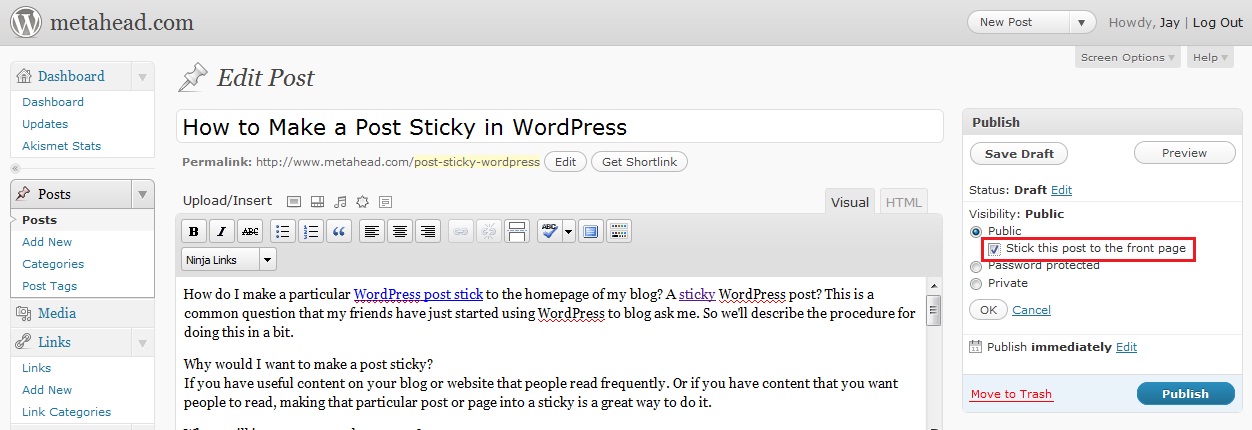Viewport: 1252px width, 430px height.
Task: Click the Posts pushpin menu icon
Action: [x=23, y=194]
